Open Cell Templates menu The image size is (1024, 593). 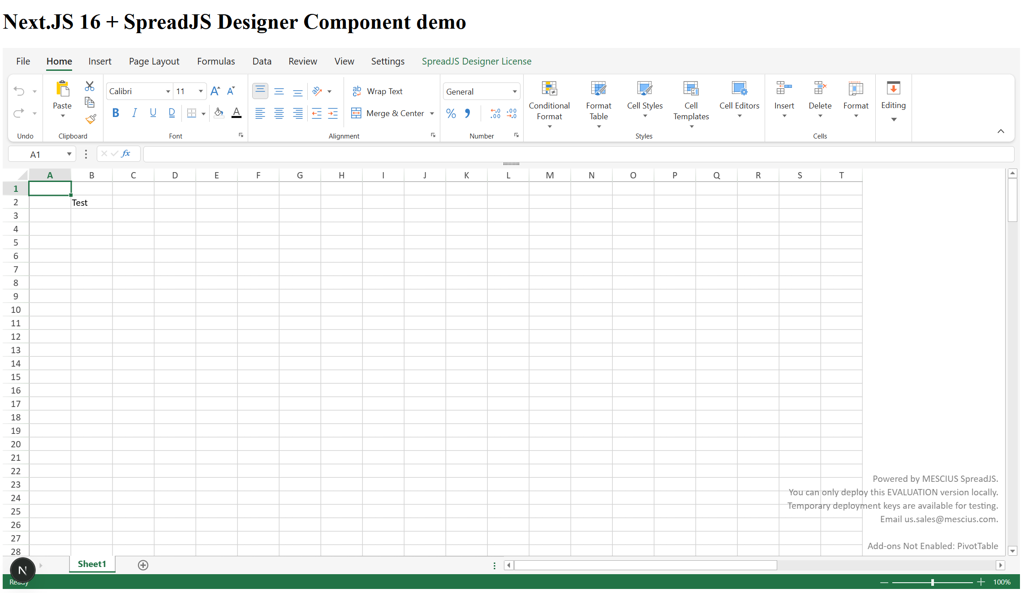(691, 104)
